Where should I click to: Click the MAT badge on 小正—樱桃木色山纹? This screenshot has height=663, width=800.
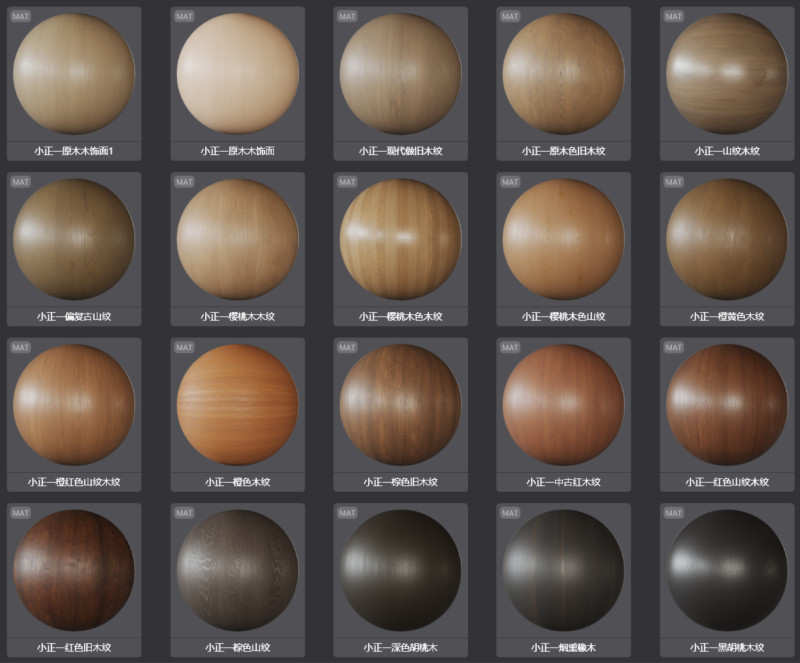(510, 182)
